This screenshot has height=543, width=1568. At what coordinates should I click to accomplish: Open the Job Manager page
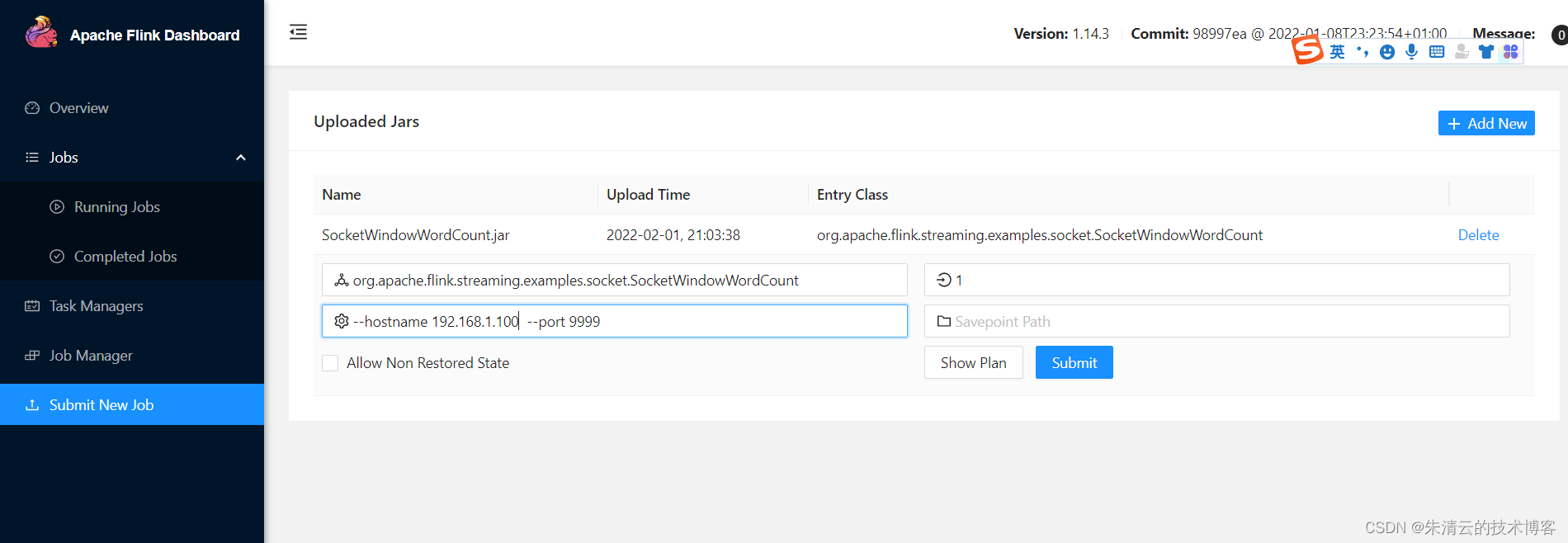click(x=132, y=356)
